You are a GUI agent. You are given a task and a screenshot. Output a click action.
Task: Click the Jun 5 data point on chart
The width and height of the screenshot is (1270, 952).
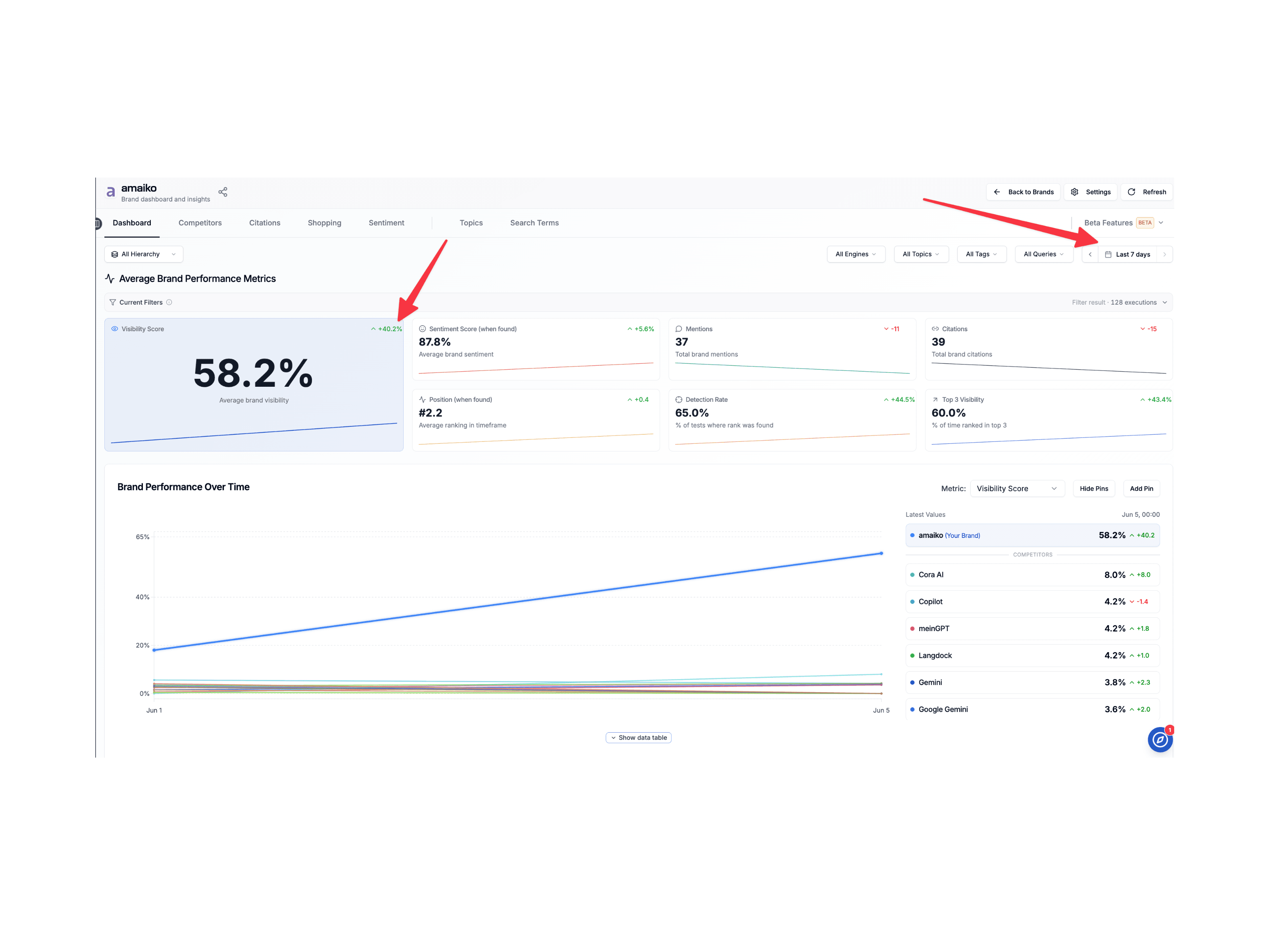coord(881,553)
